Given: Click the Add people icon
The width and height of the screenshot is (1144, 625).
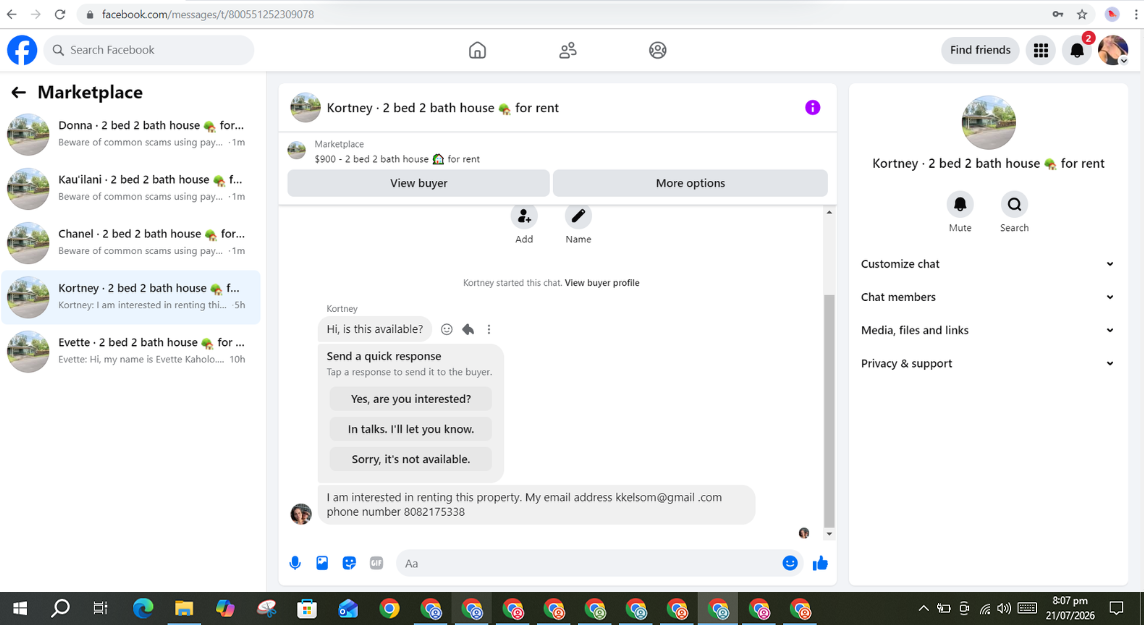Looking at the screenshot, I should point(524,216).
